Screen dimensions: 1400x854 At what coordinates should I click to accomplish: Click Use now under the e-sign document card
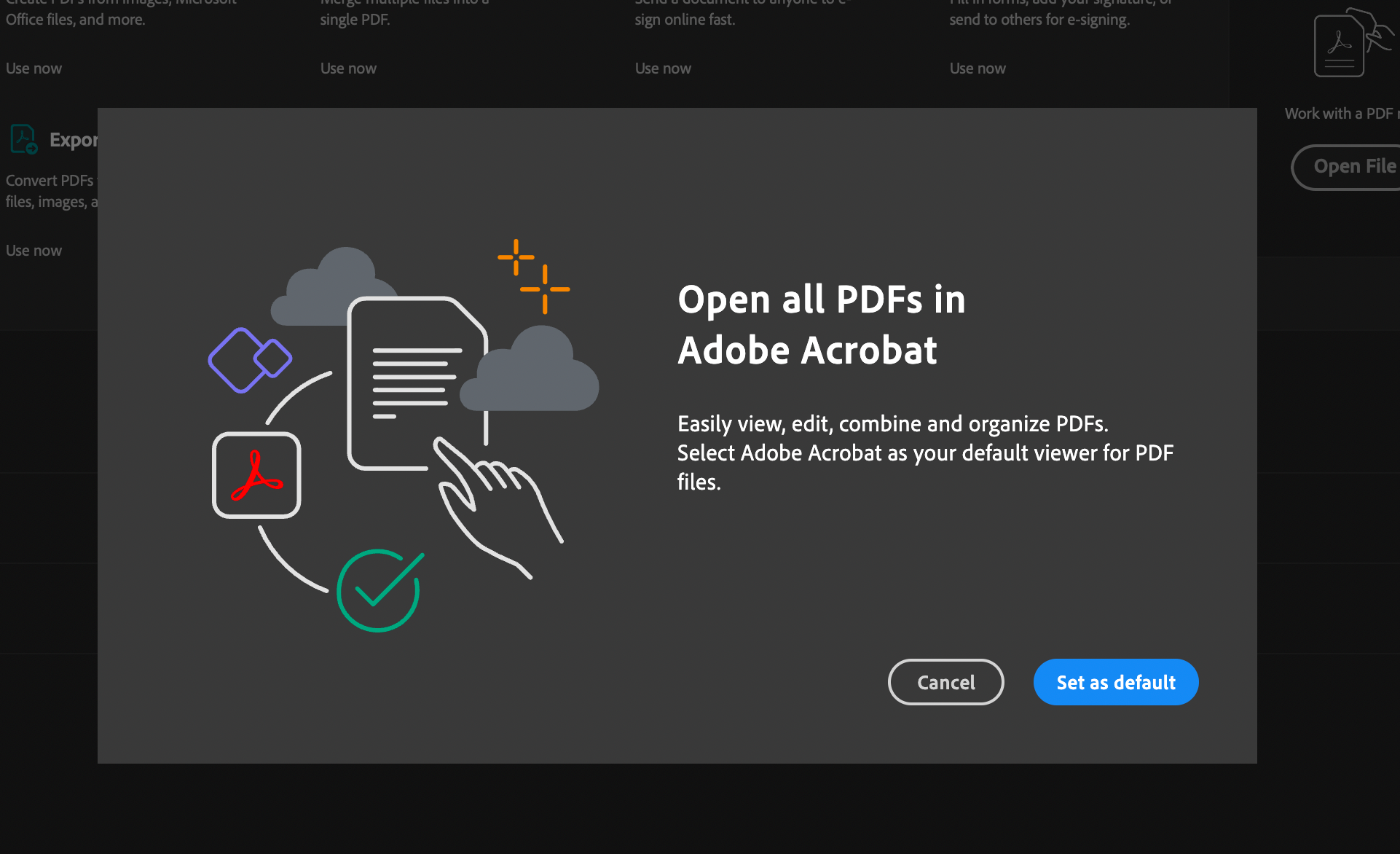pyautogui.click(x=662, y=68)
